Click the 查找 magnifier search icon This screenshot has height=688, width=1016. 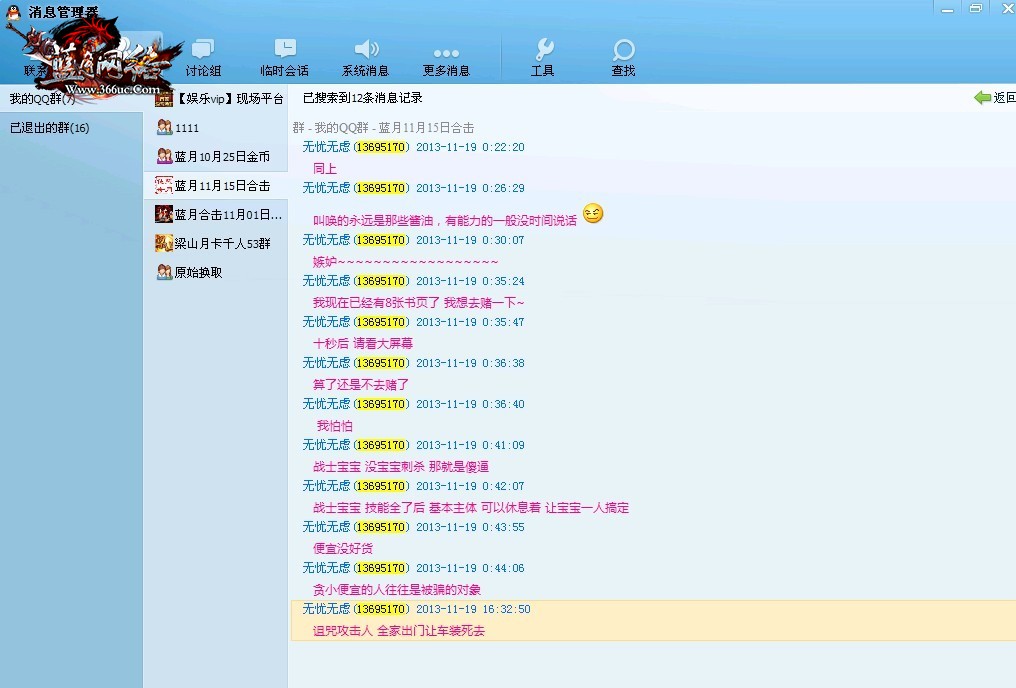[623, 50]
